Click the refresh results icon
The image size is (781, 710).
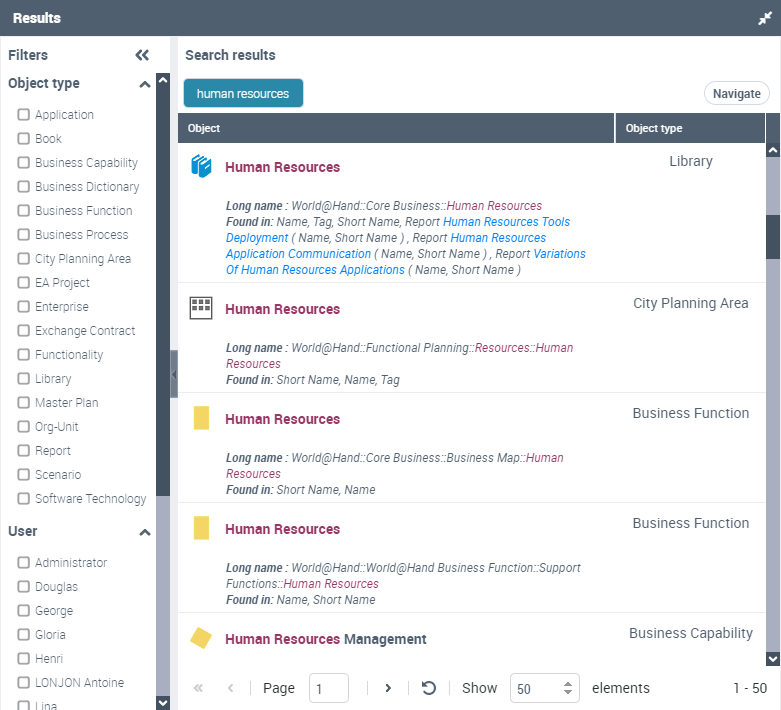[x=429, y=688]
